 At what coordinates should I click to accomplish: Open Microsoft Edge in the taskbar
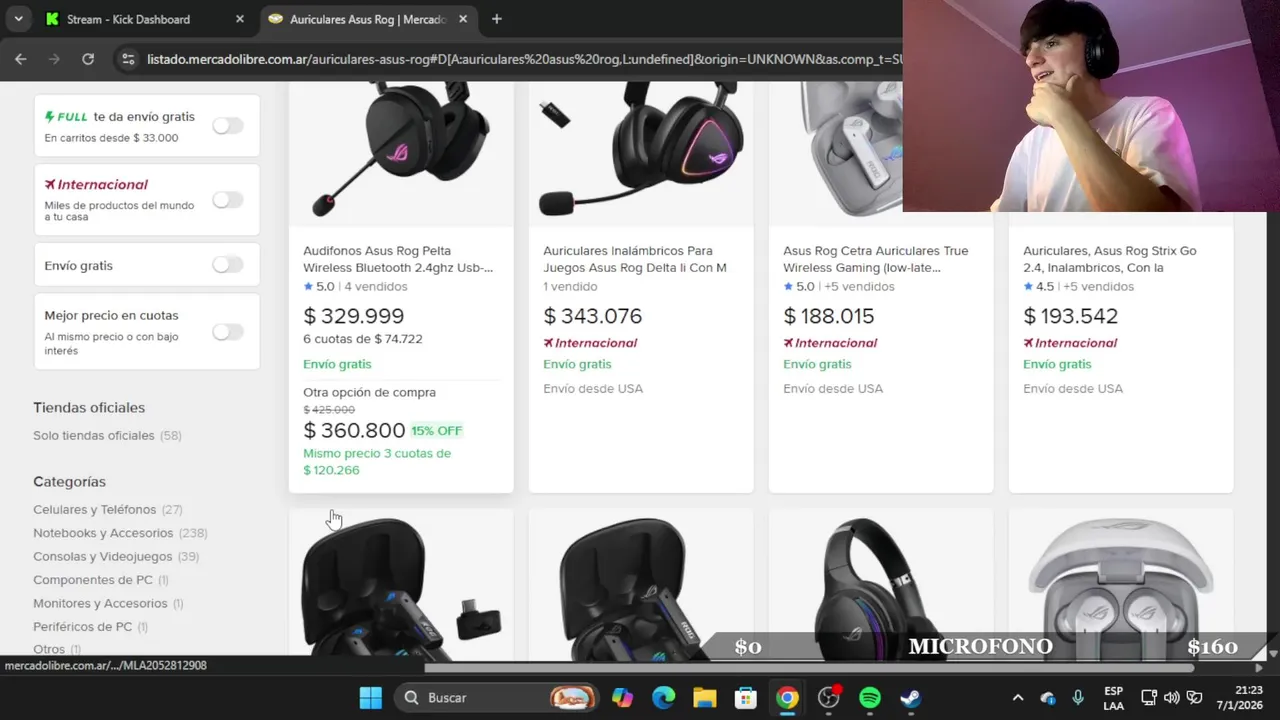[x=664, y=697]
